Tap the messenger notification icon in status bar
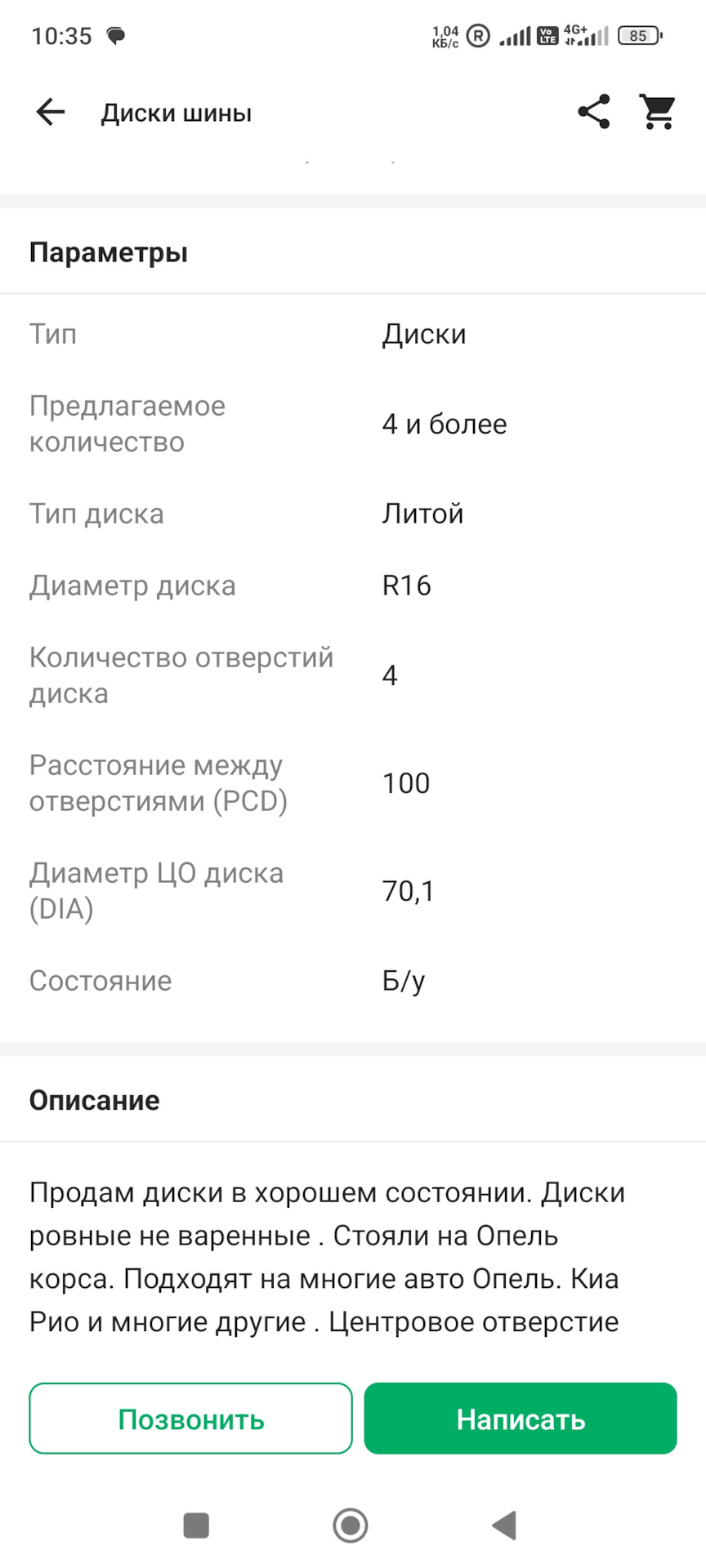Viewport: 706px width, 1568px height. pos(117,36)
